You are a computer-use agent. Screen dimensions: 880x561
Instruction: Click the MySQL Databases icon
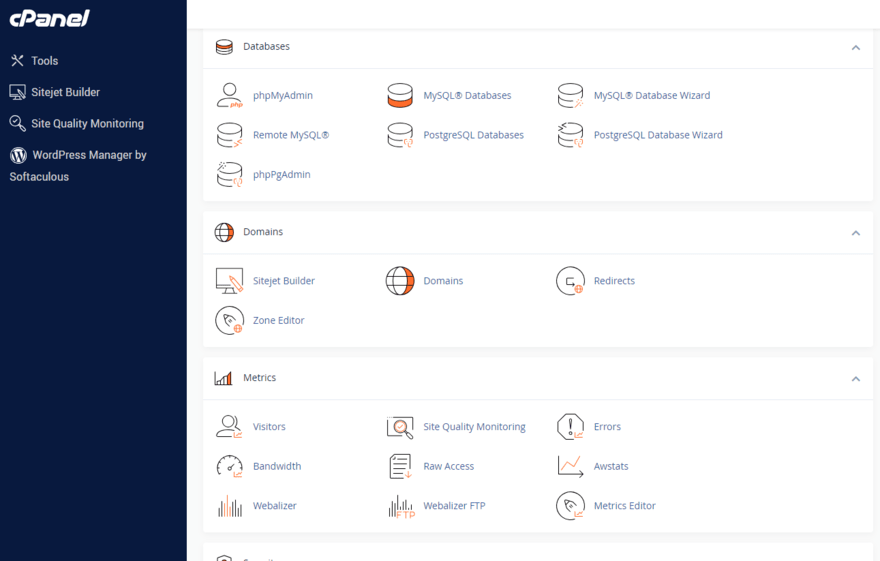[x=400, y=95]
